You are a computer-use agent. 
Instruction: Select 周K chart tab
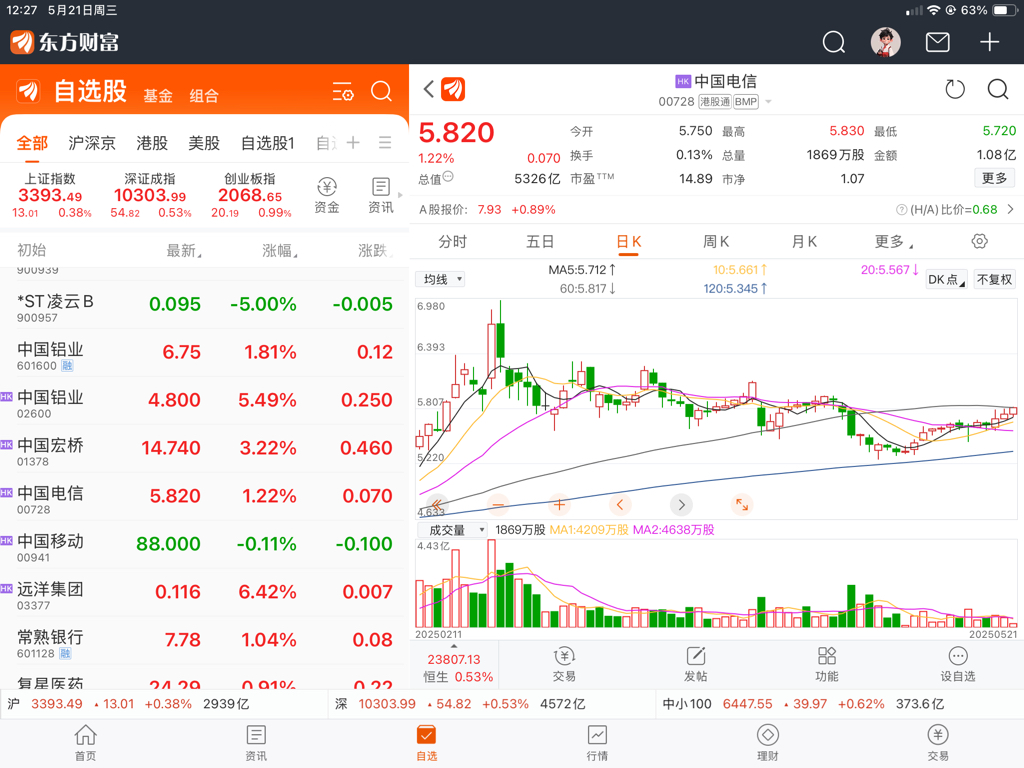click(716, 242)
